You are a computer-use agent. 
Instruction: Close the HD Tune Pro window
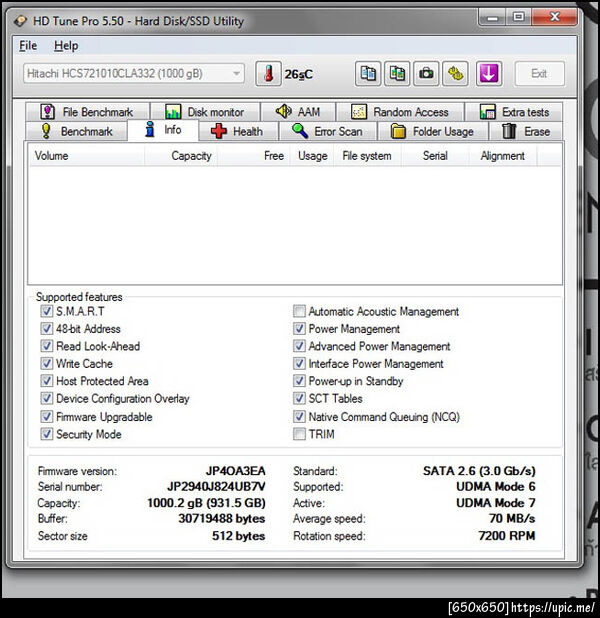coord(554,17)
